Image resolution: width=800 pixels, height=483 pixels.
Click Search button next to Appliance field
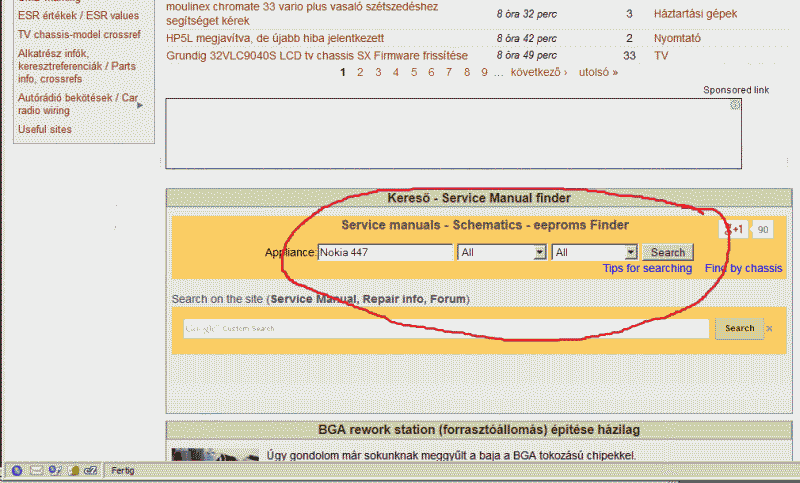click(667, 252)
